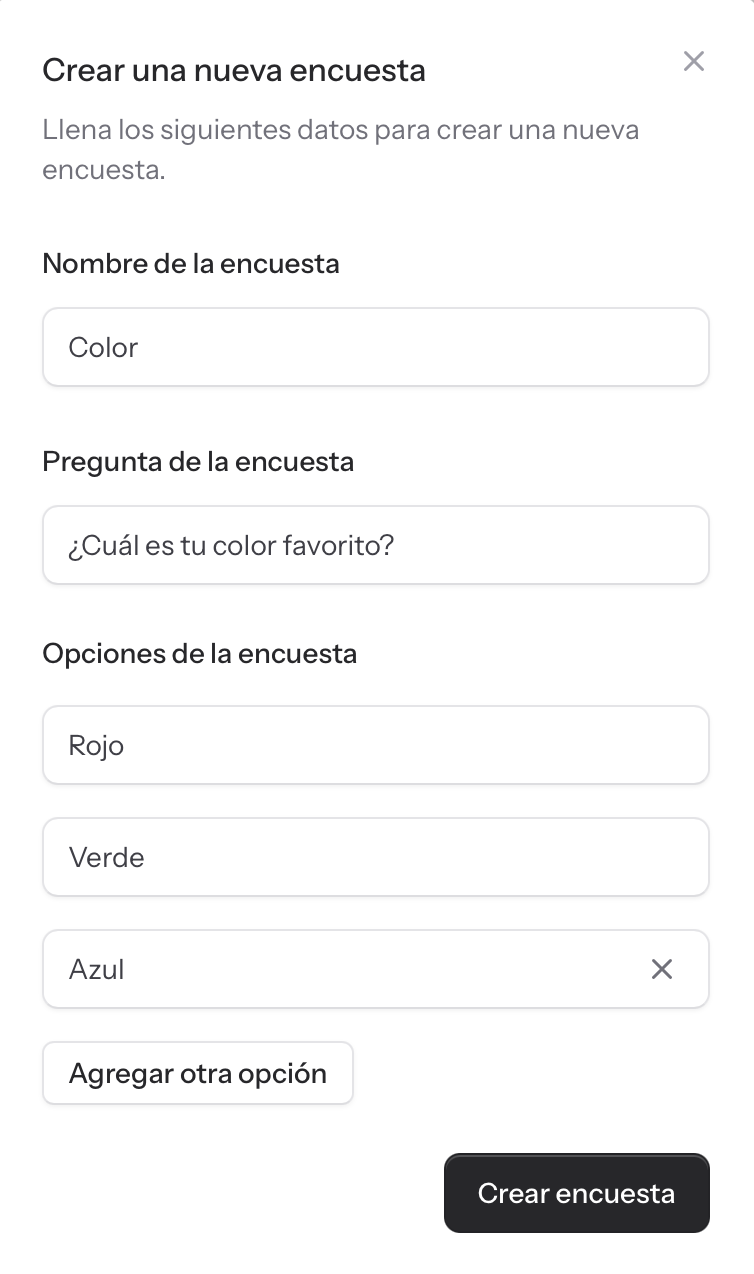Select the Rojo option field
The image size is (754, 1274).
click(x=376, y=745)
